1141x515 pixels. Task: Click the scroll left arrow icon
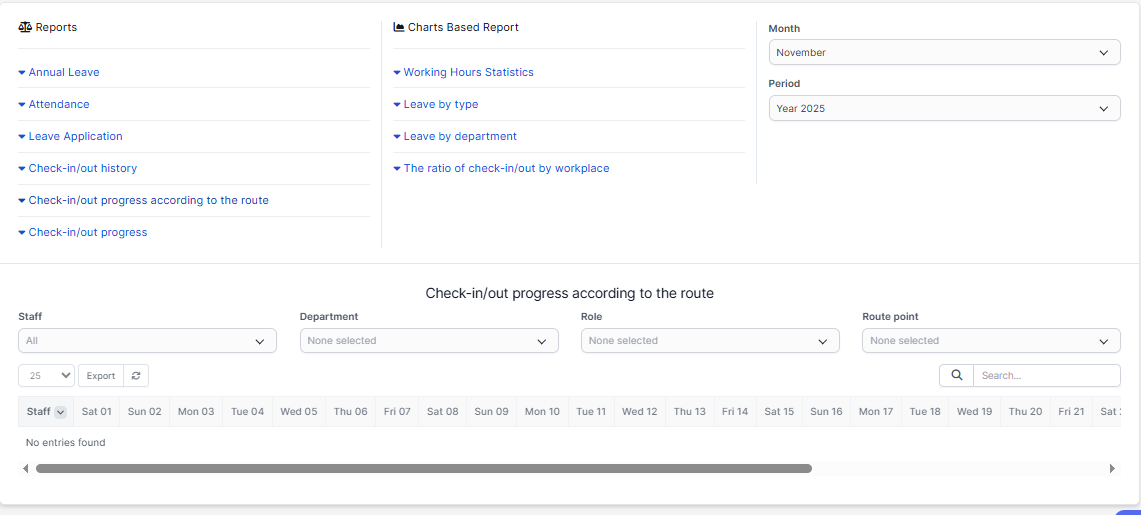(x=25, y=468)
